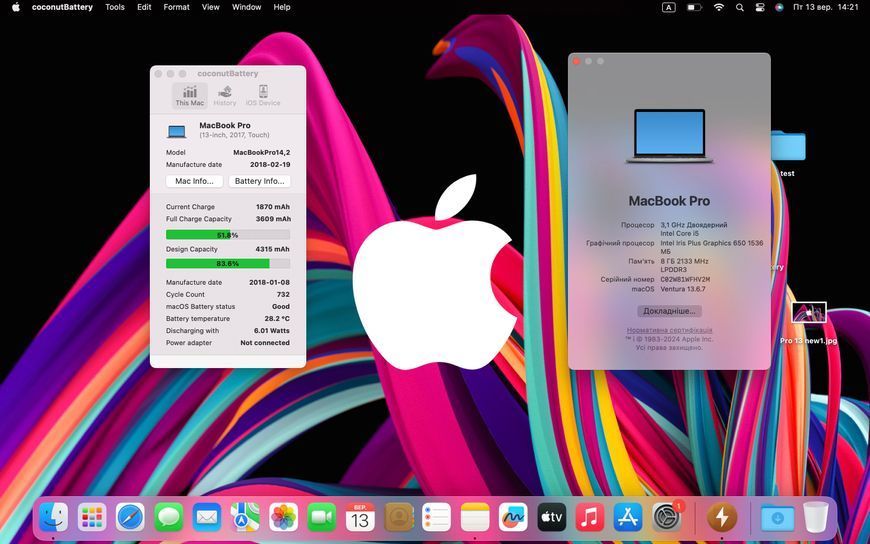Open Notes from the Dock
Image resolution: width=870 pixels, height=544 pixels.
coord(475,517)
